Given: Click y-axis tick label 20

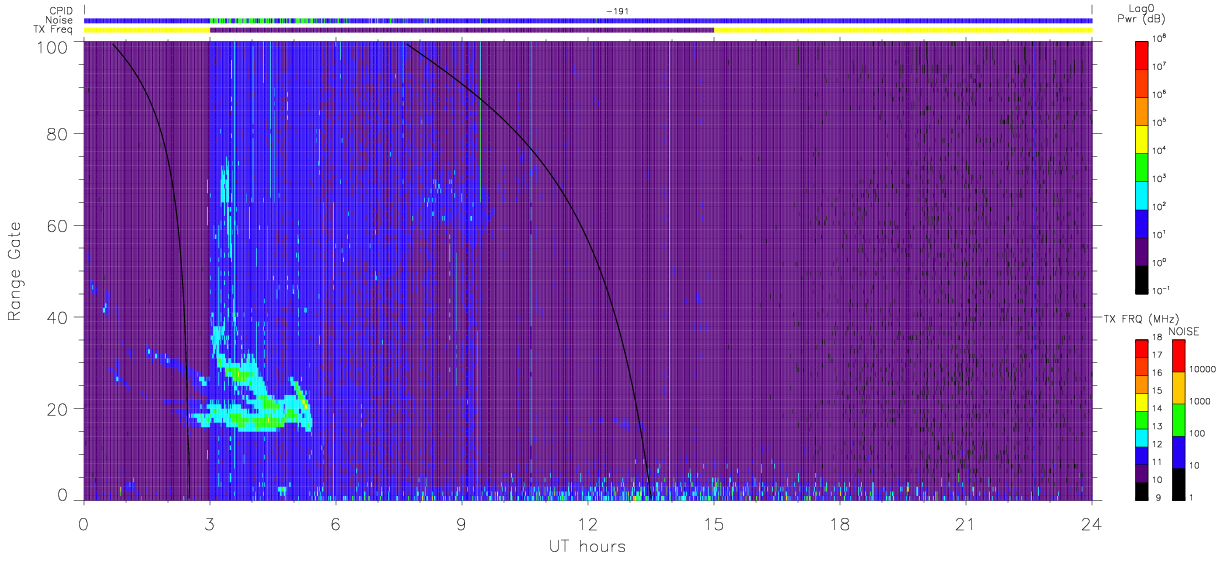Looking at the screenshot, I should click(57, 409).
